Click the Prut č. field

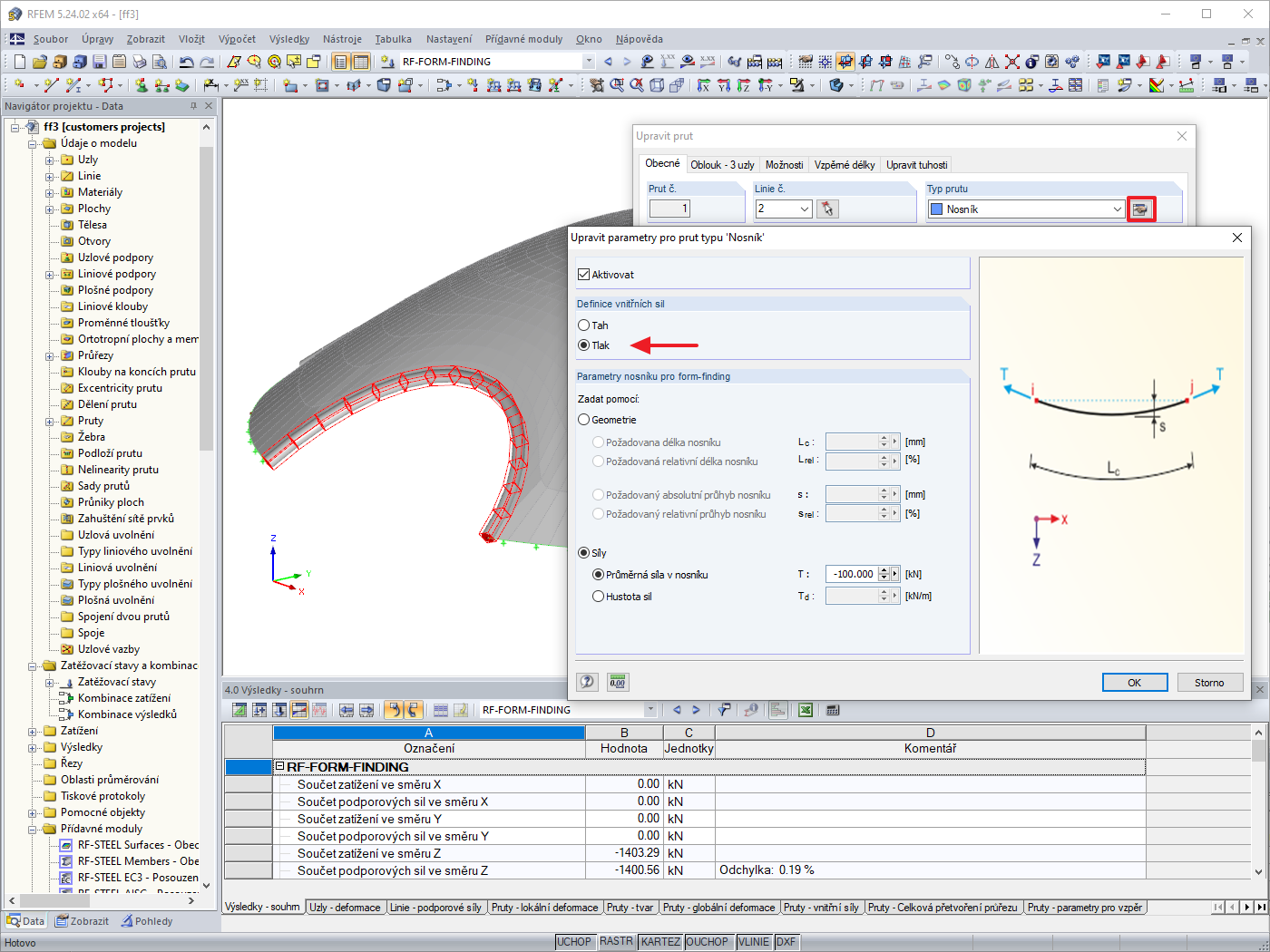point(669,209)
